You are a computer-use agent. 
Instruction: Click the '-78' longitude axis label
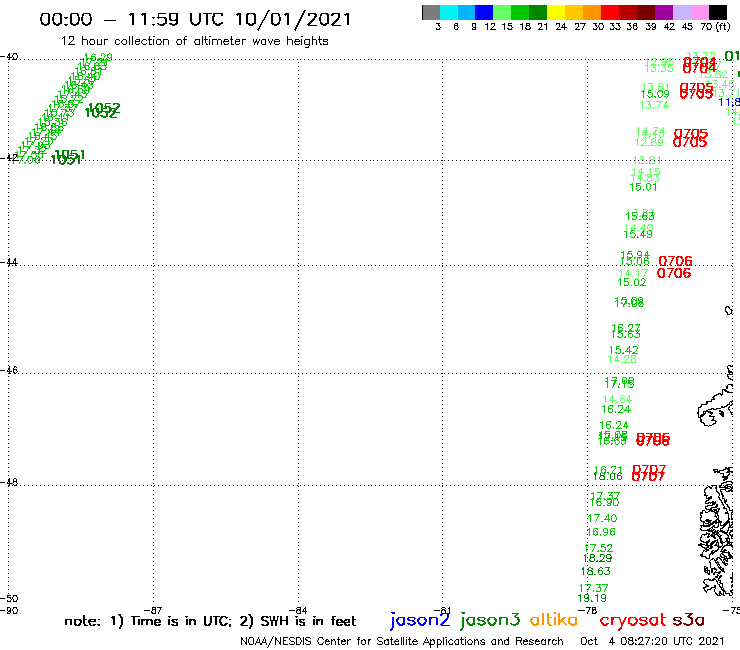588,610
